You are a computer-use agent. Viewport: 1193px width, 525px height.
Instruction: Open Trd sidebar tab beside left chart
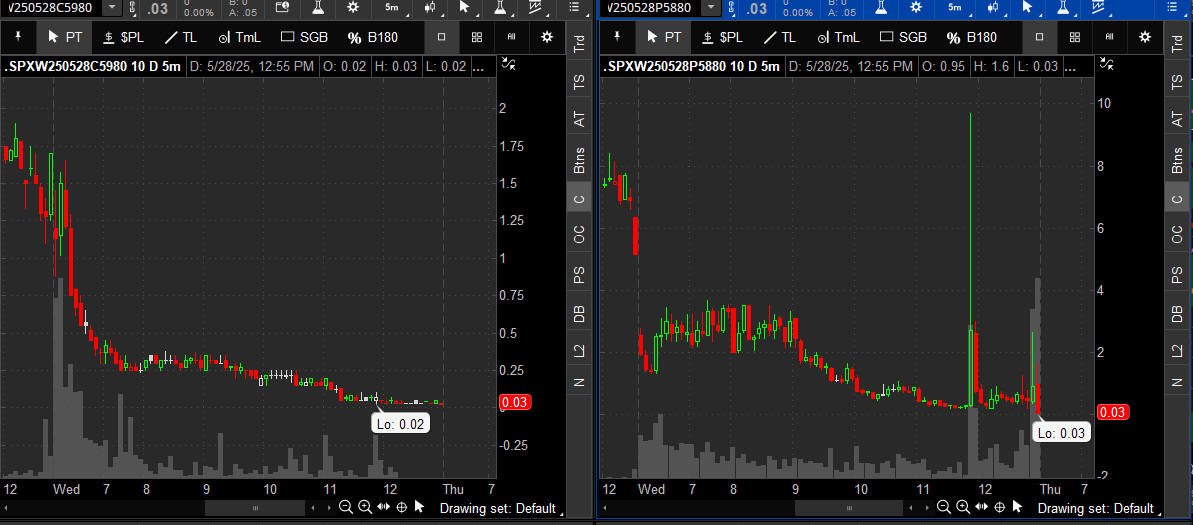[580, 41]
